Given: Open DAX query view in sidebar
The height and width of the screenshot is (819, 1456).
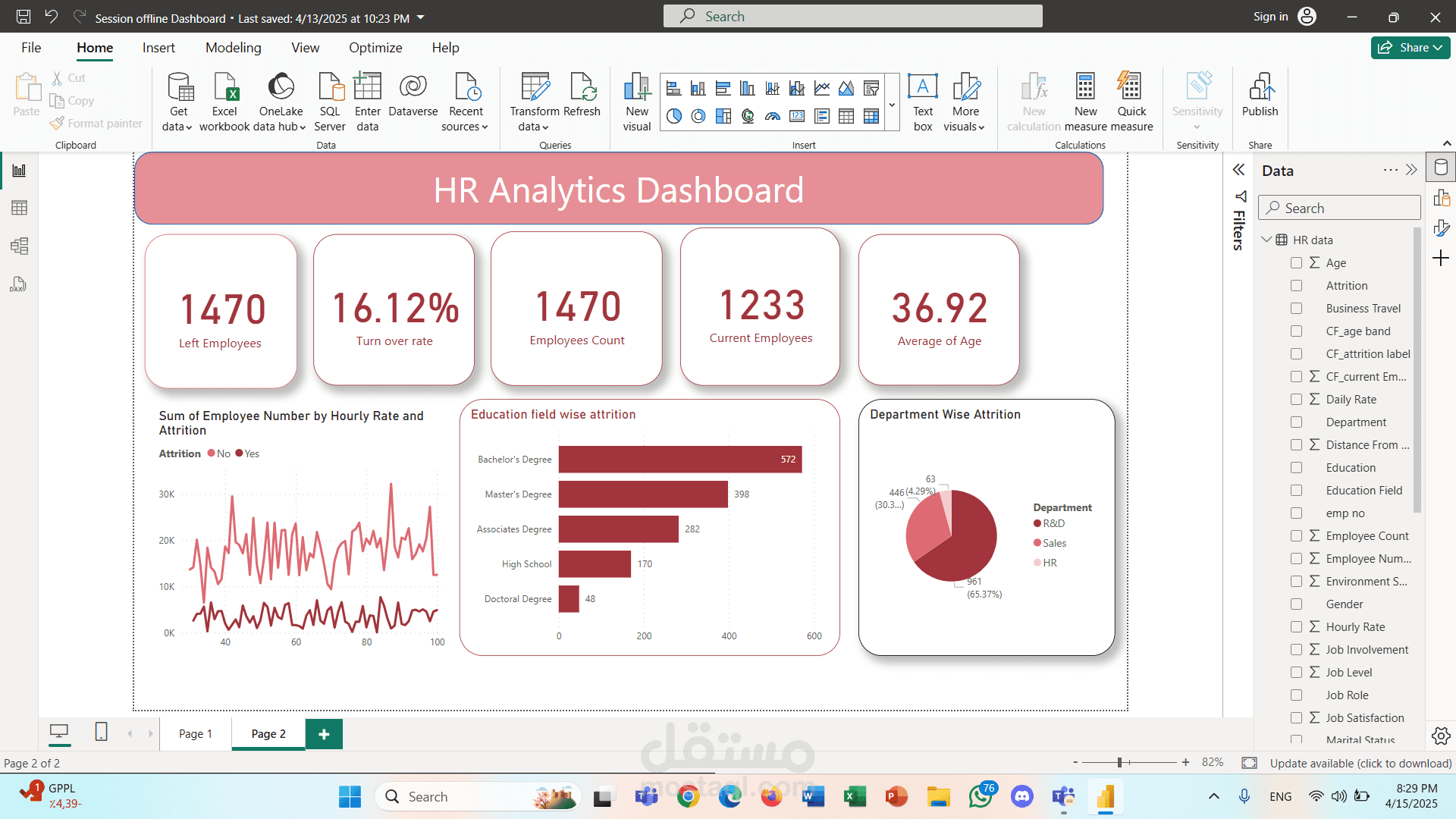Looking at the screenshot, I should [x=19, y=284].
